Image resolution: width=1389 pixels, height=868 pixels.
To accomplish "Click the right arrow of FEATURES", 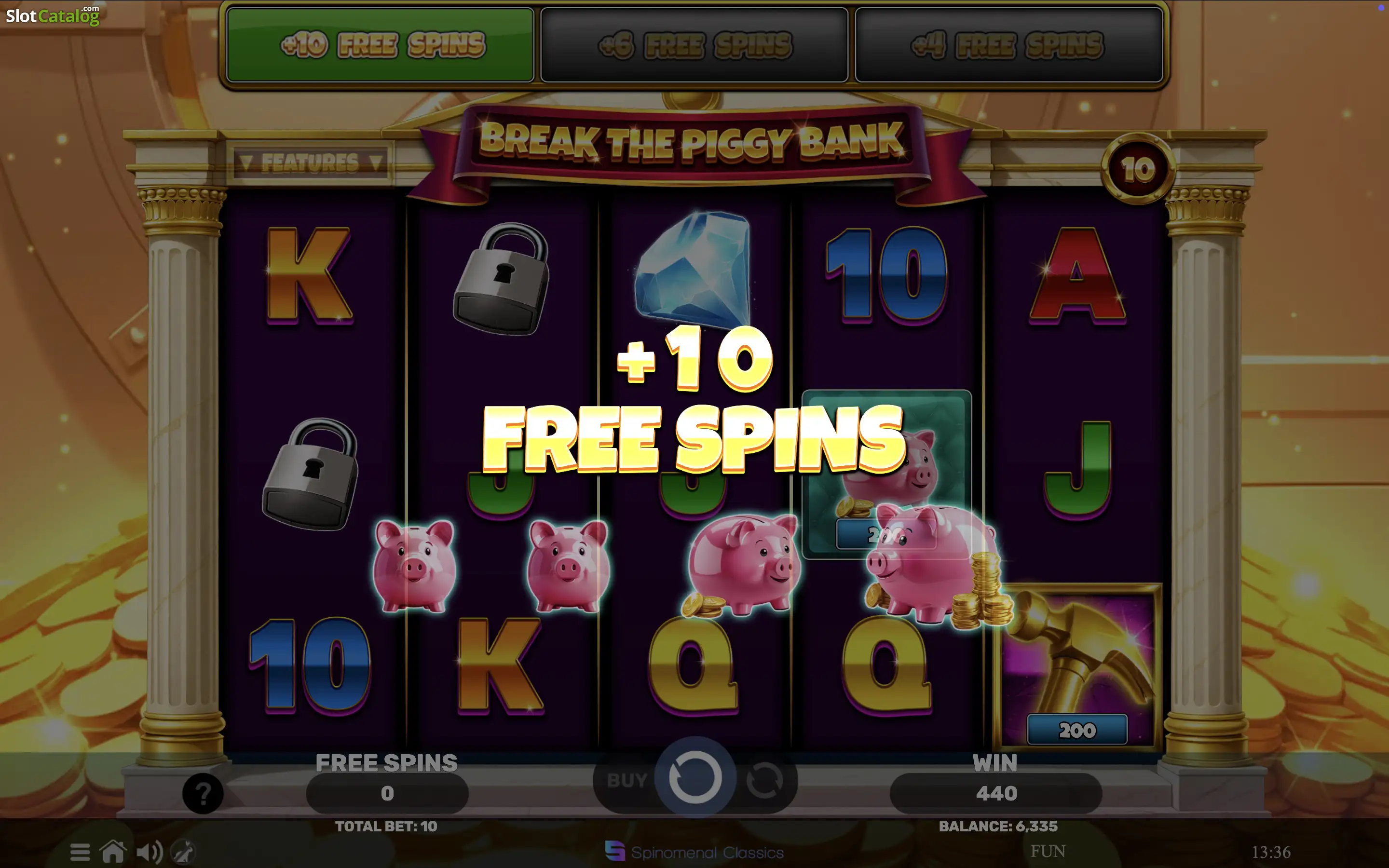I will (376, 163).
